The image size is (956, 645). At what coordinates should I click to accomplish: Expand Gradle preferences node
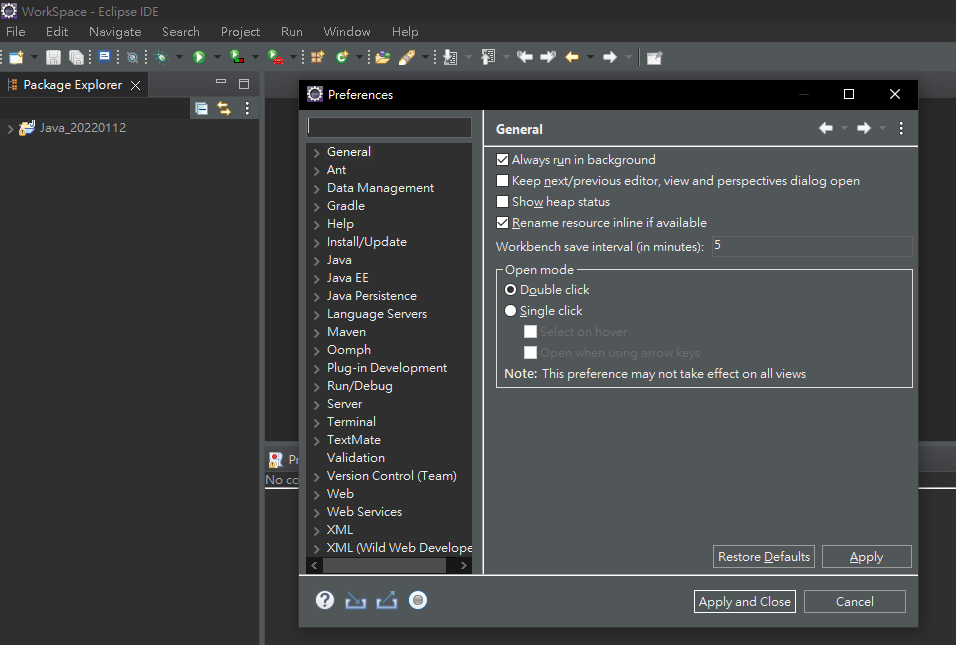click(316, 207)
